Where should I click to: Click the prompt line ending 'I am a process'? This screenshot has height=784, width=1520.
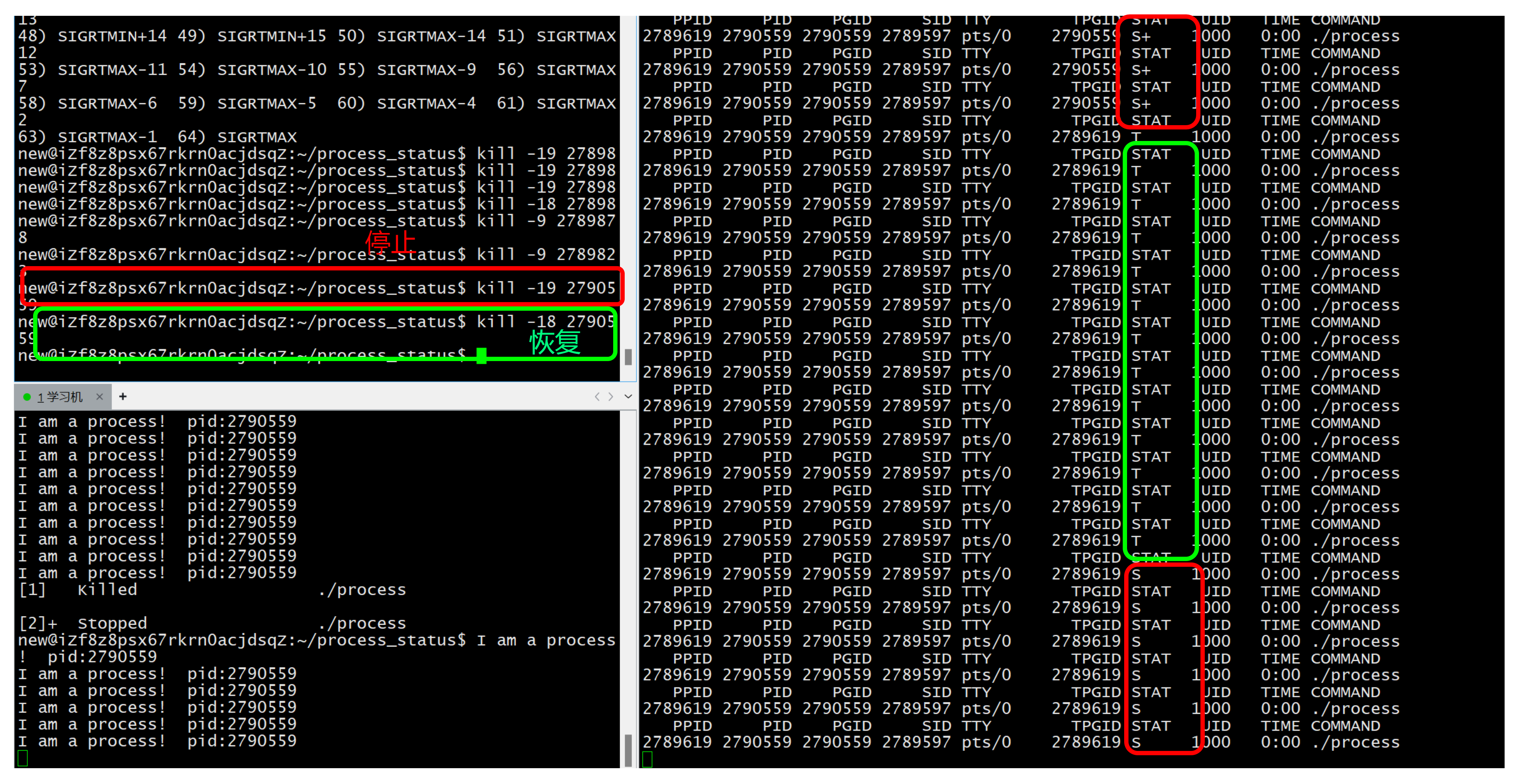coord(317,640)
